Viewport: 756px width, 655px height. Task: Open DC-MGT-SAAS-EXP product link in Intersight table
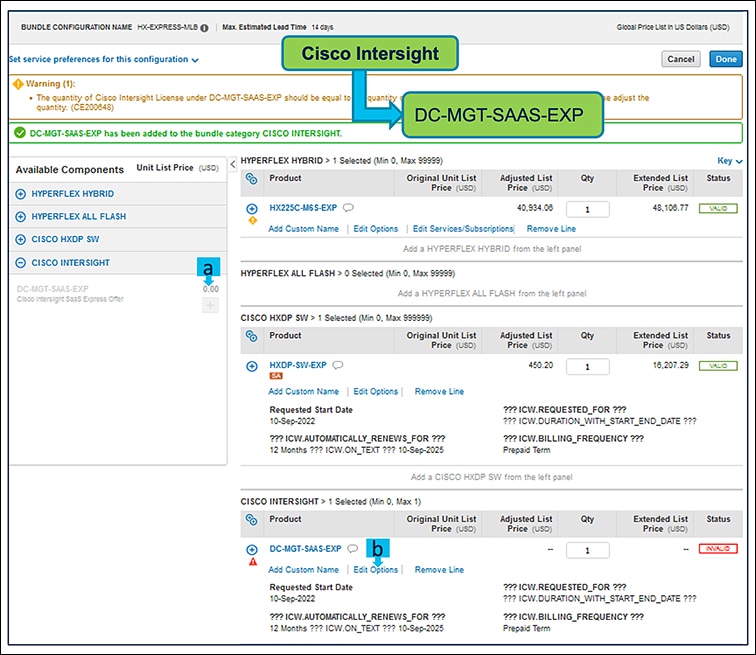[x=305, y=548]
